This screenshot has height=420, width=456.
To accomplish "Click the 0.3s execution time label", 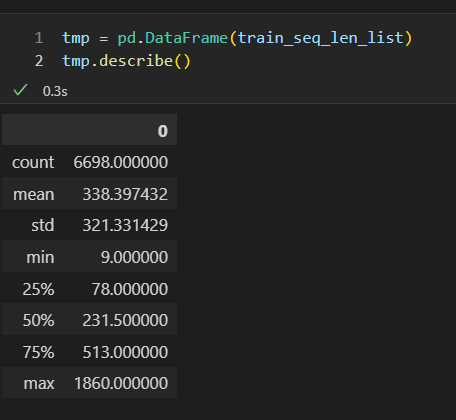I will tap(55, 91).
